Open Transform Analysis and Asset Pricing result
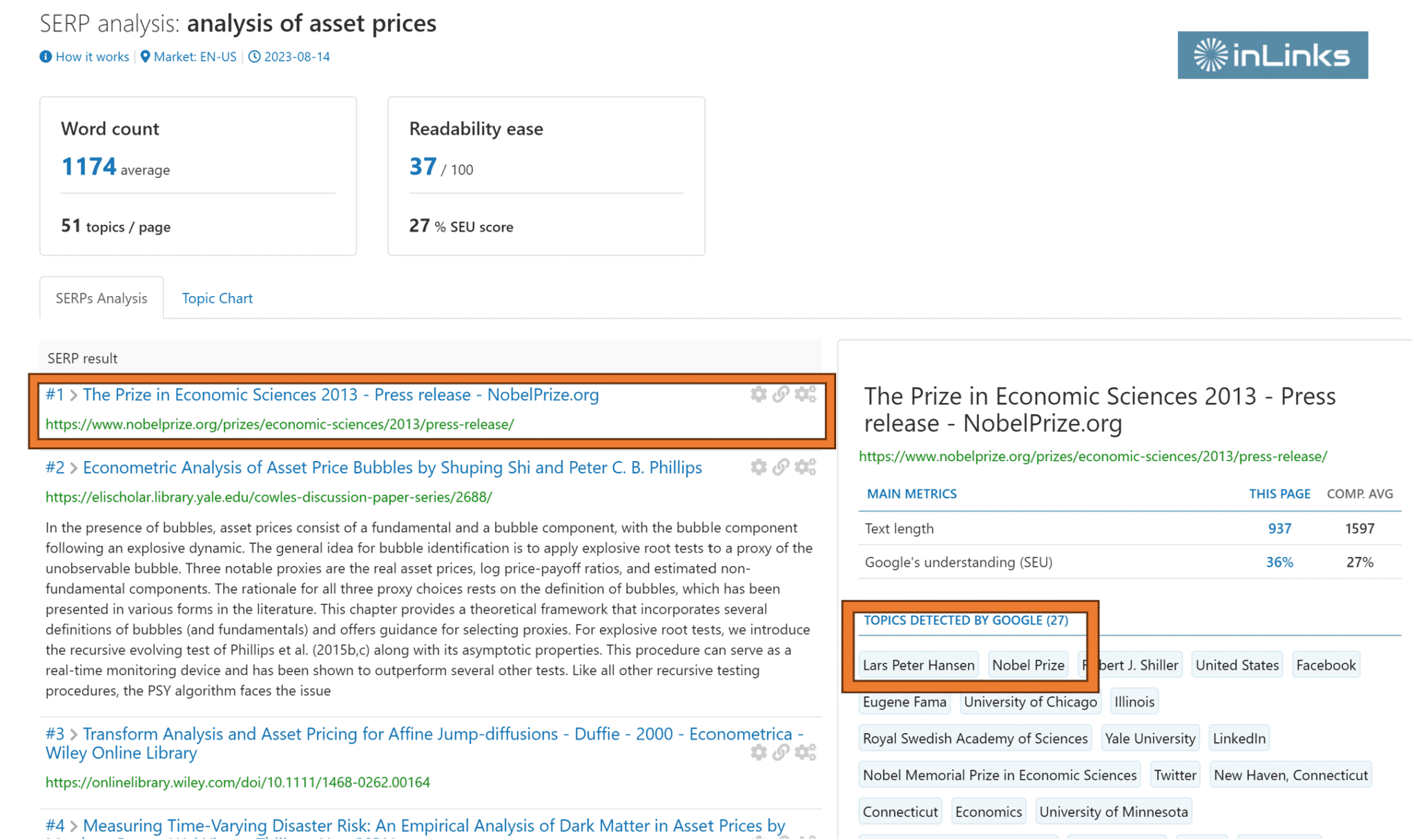 point(425,743)
